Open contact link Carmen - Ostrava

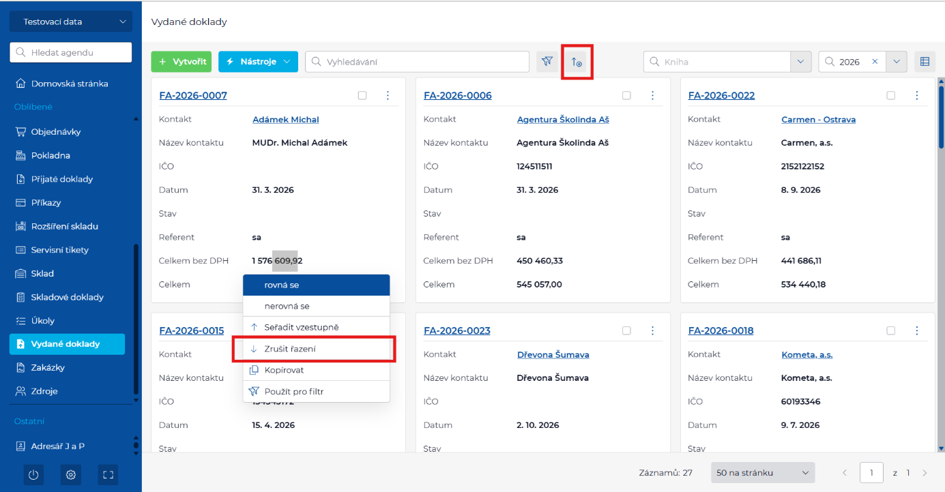click(x=818, y=119)
